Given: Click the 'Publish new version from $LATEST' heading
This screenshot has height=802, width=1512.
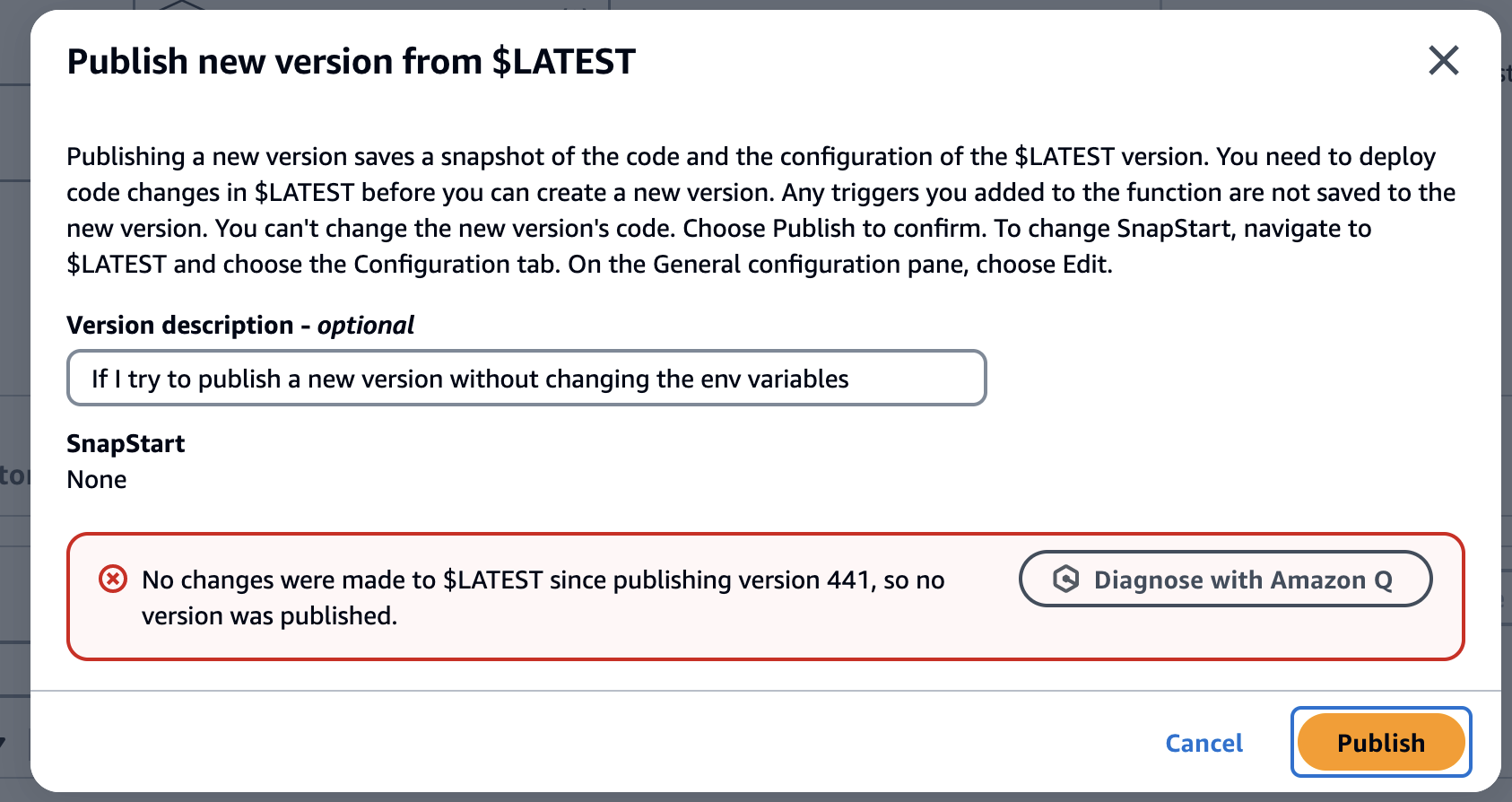Looking at the screenshot, I should click(x=351, y=62).
